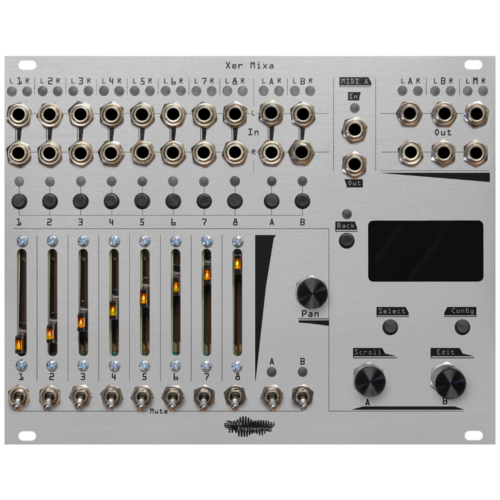Click the MIDI In jack
500x500 pixels.
(354, 129)
